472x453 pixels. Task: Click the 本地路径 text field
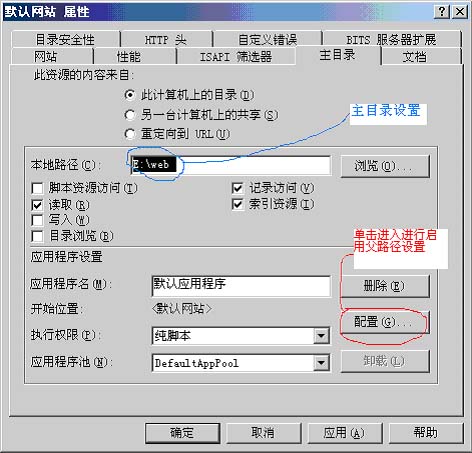[x=230, y=165]
